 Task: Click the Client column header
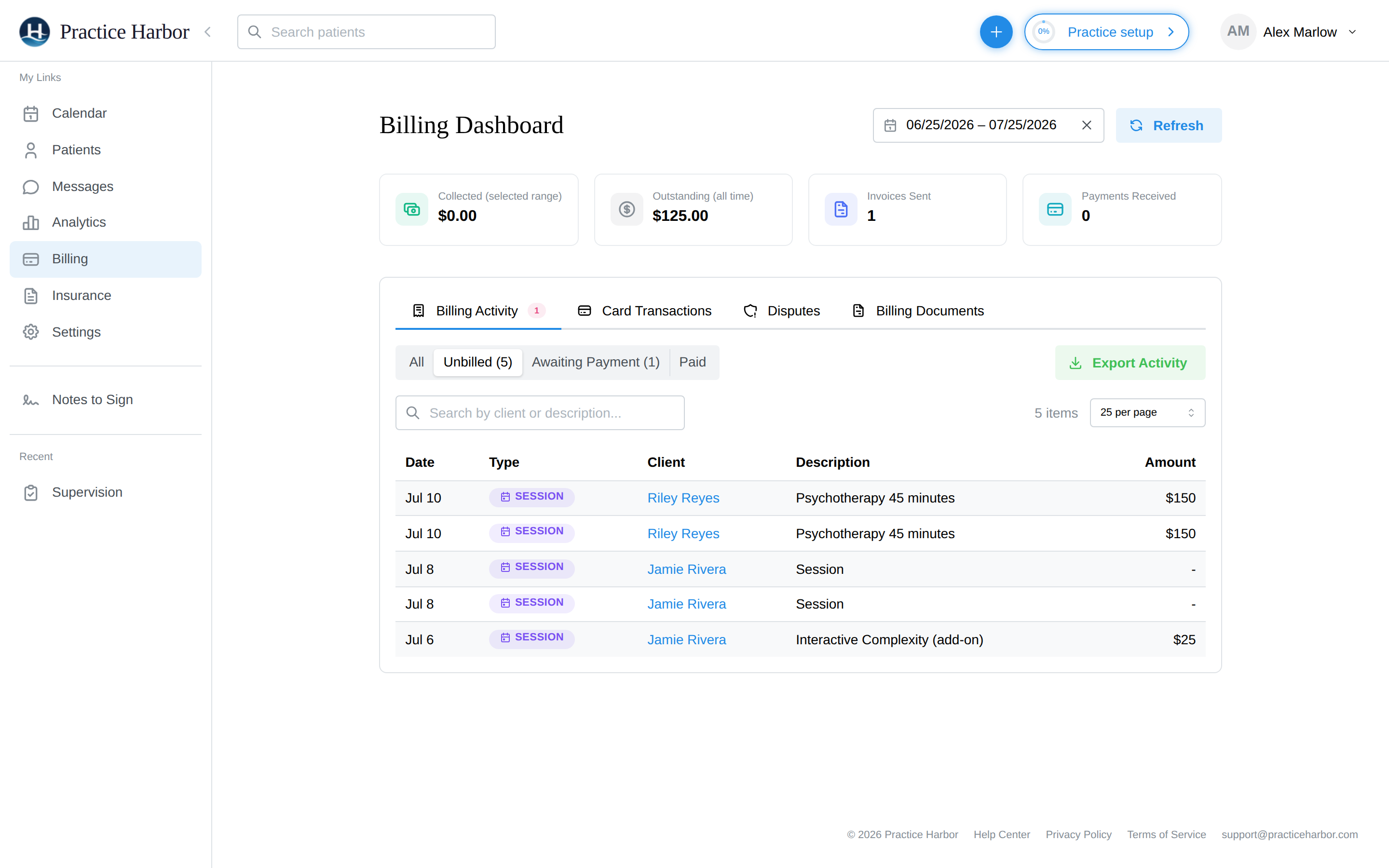click(666, 462)
